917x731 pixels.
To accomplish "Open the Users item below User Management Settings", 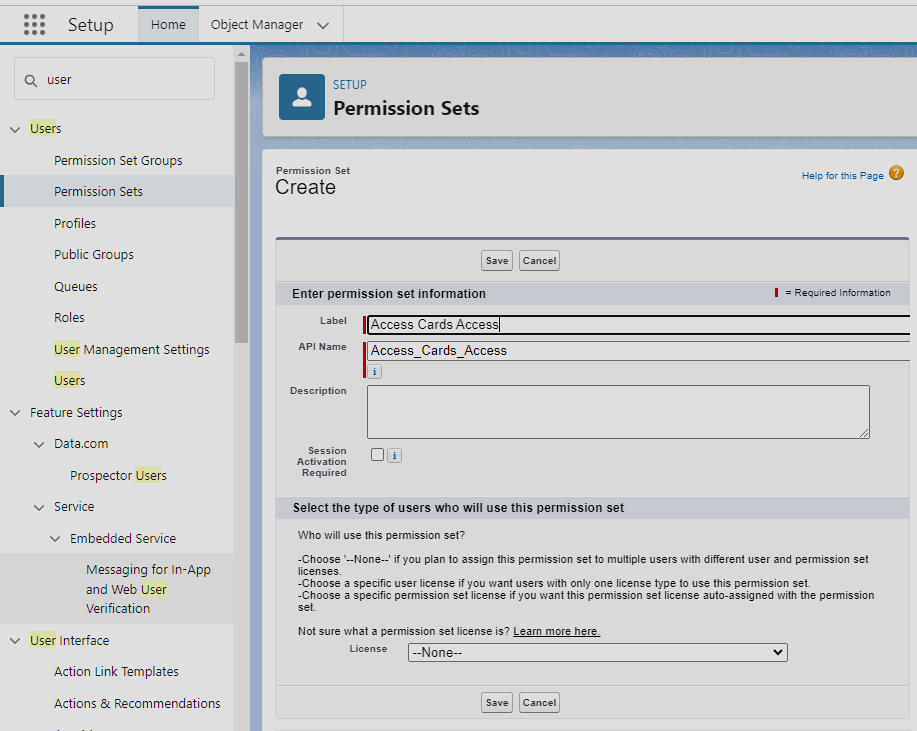I will (x=70, y=380).
